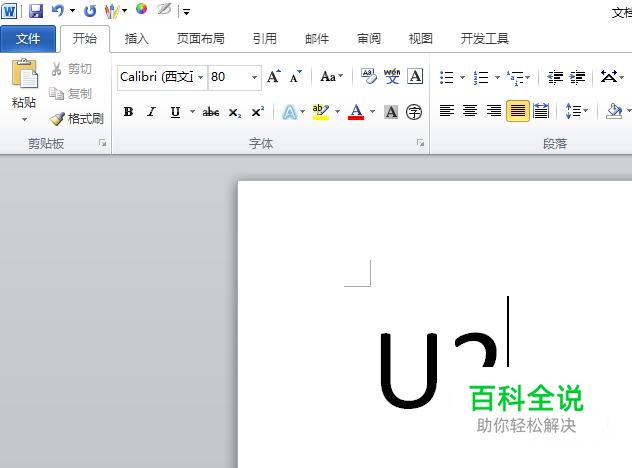632x468 pixels.
Task: Toggle superscript formatting
Action: tap(258, 112)
